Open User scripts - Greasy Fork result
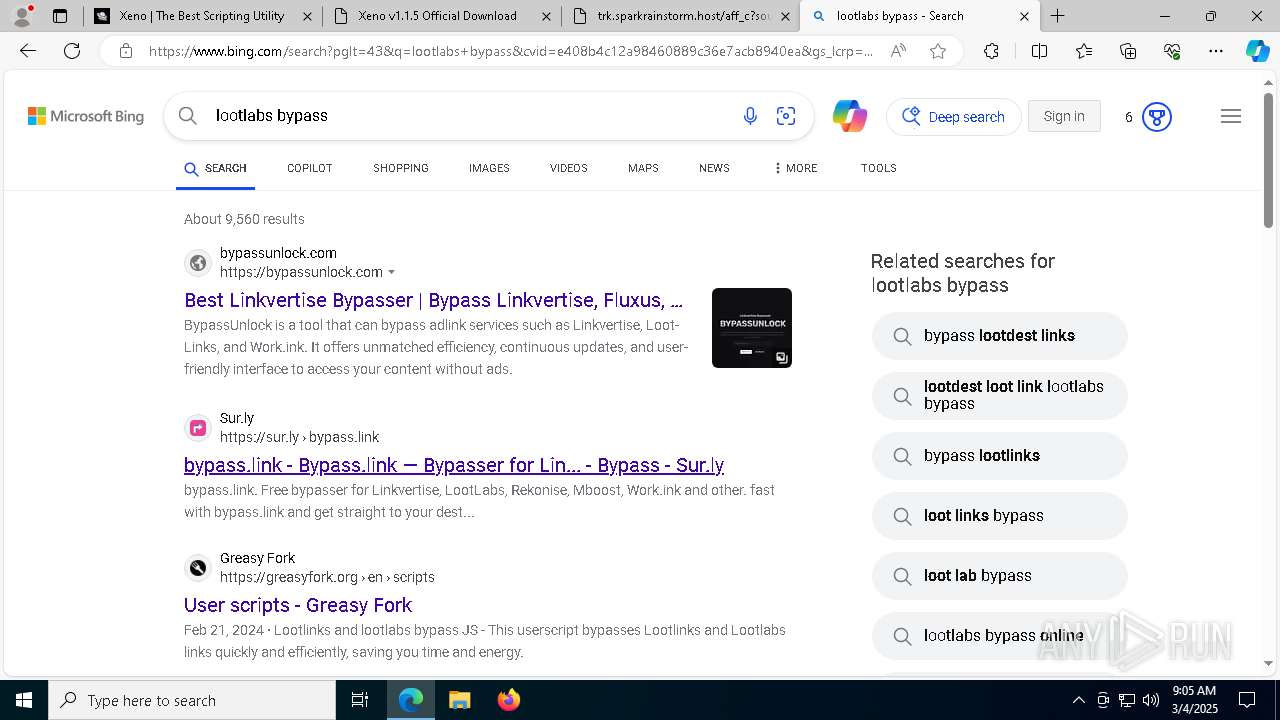This screenshot has width=1280, height=720. click(x=298, y=605)
